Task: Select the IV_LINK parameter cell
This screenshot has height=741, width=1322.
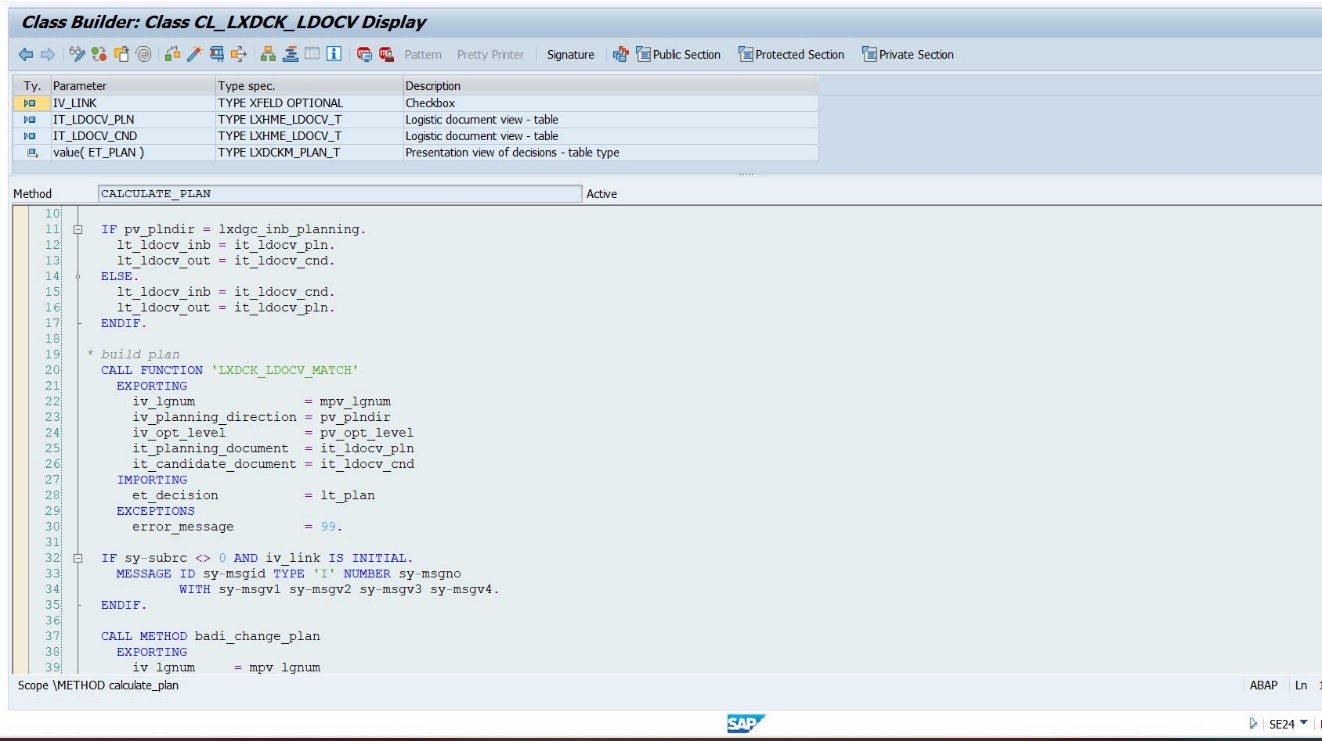Action: (x=132, y=103)
